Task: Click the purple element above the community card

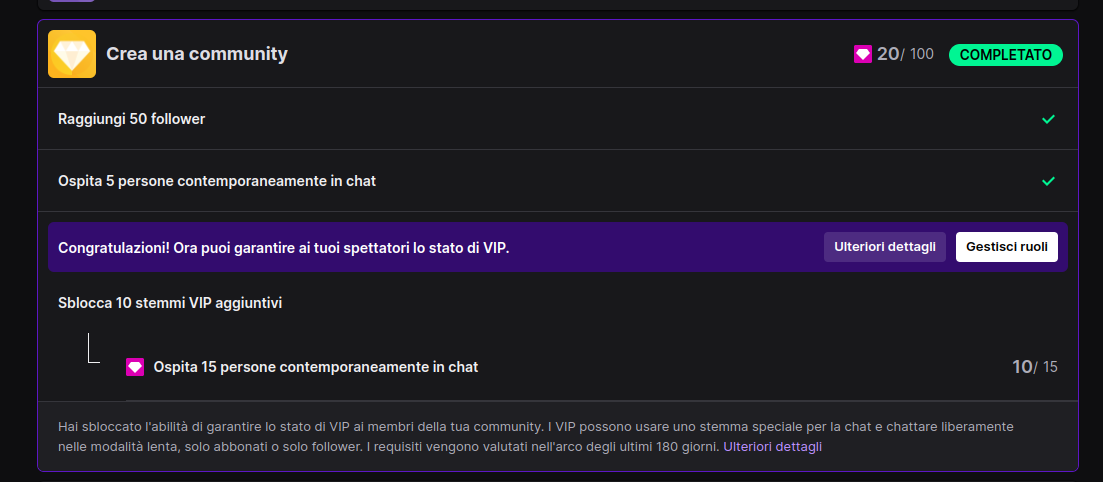Action: click(72, 1)
